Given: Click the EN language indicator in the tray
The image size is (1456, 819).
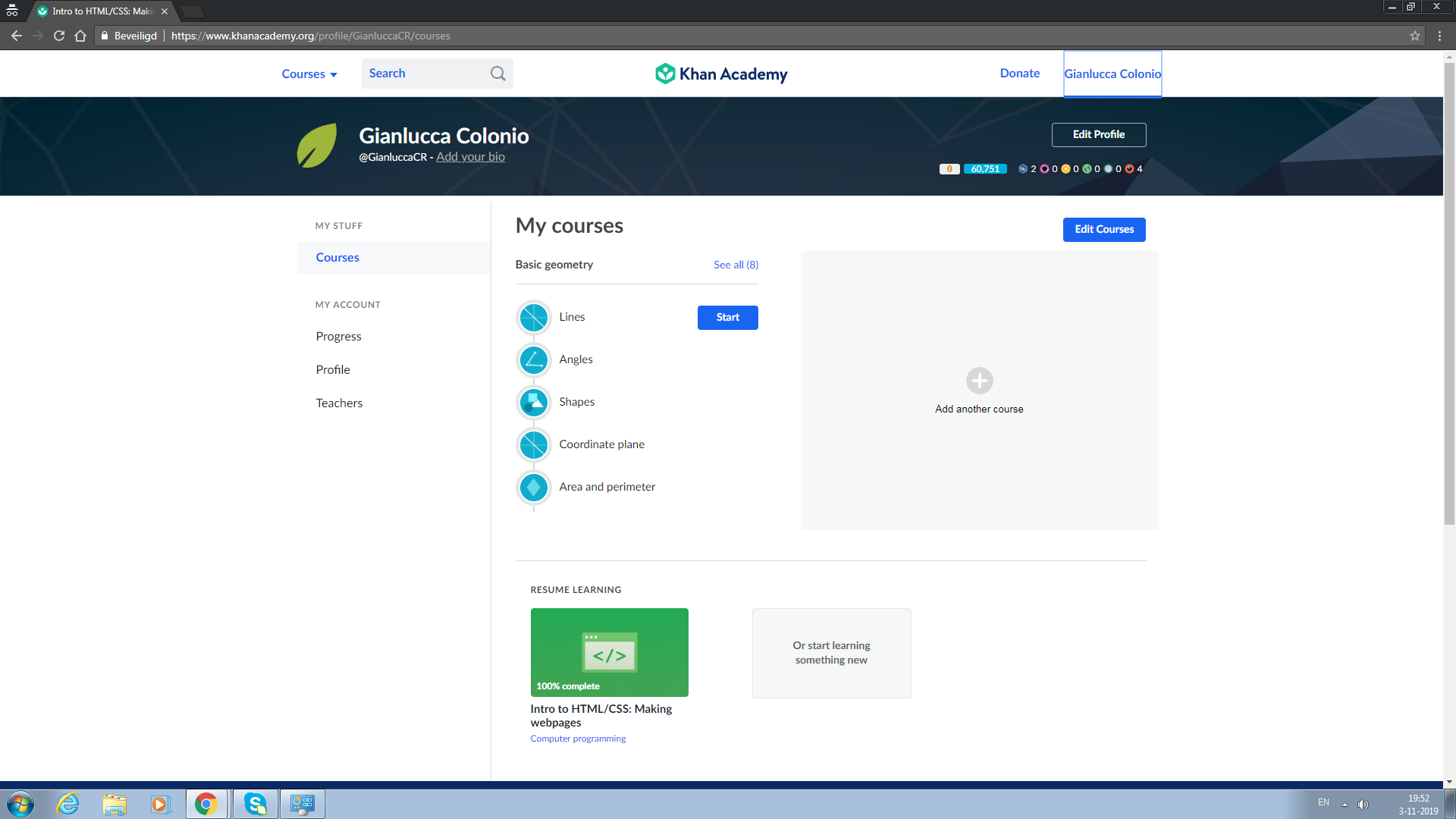Looking at the screenshot, I should coord(1323,802).
